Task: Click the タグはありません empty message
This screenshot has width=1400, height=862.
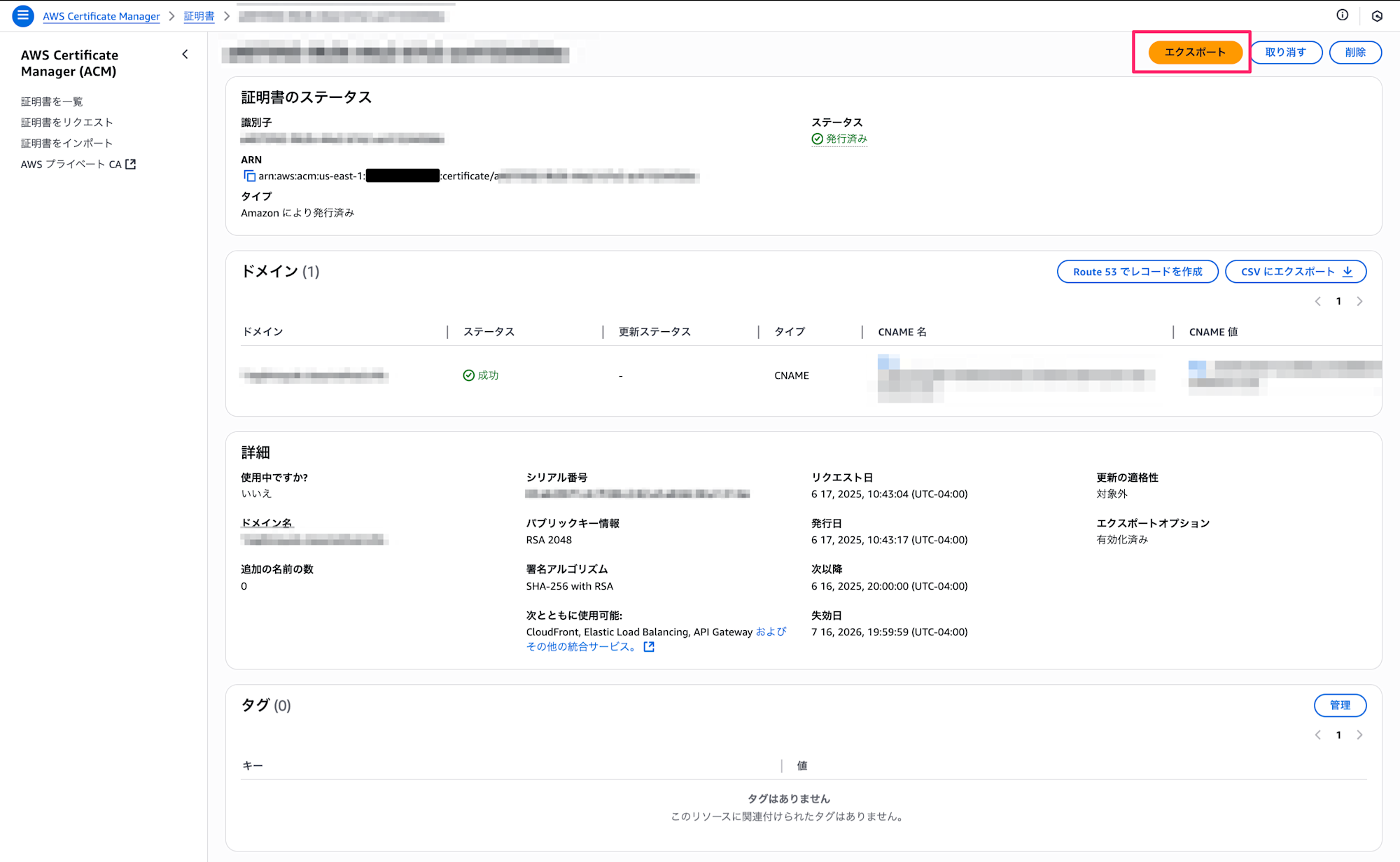Action: coord(788,799)
